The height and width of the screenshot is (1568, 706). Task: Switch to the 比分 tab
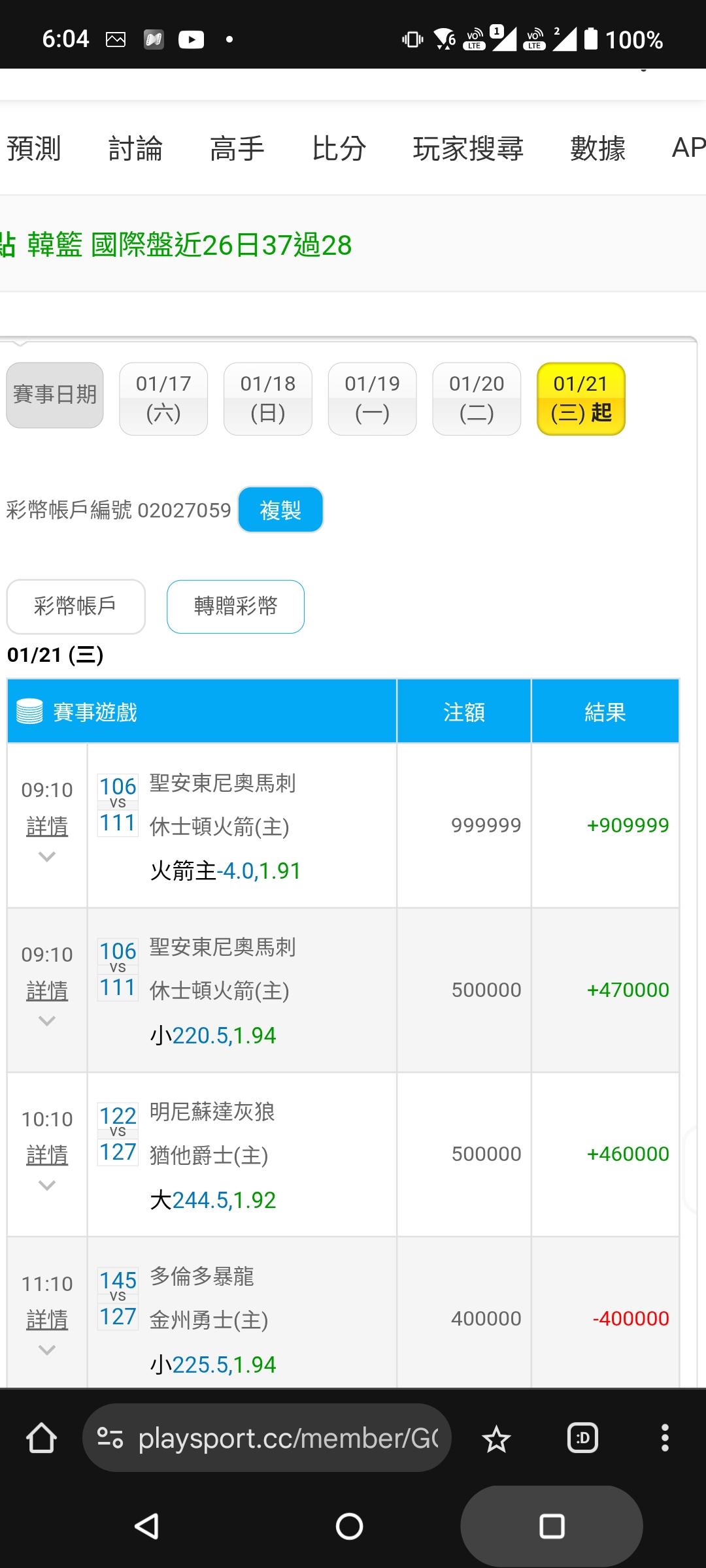(x=339, y=148)
